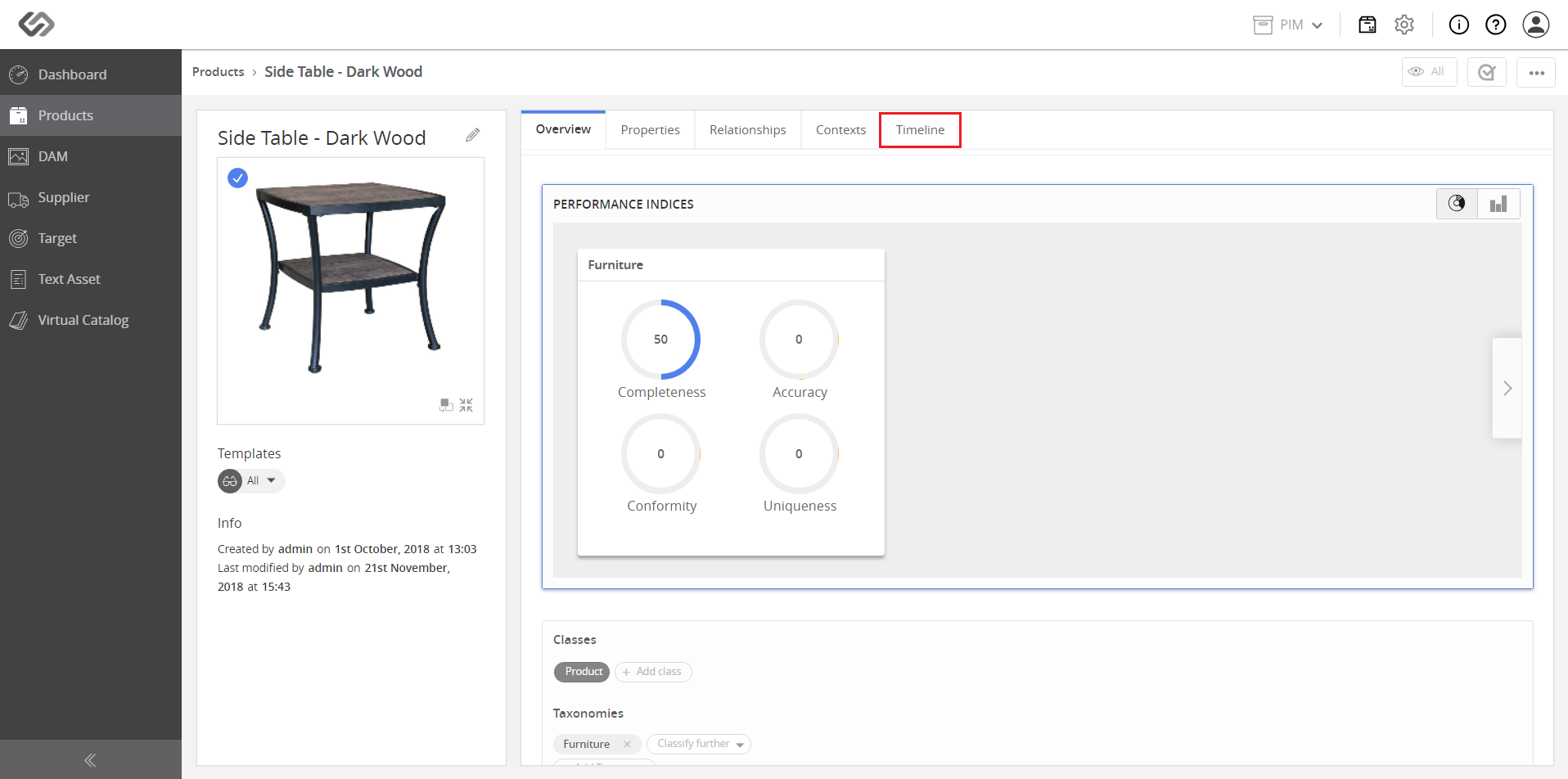
Task: Open the user profile avatar icon
Action: 1536,25
